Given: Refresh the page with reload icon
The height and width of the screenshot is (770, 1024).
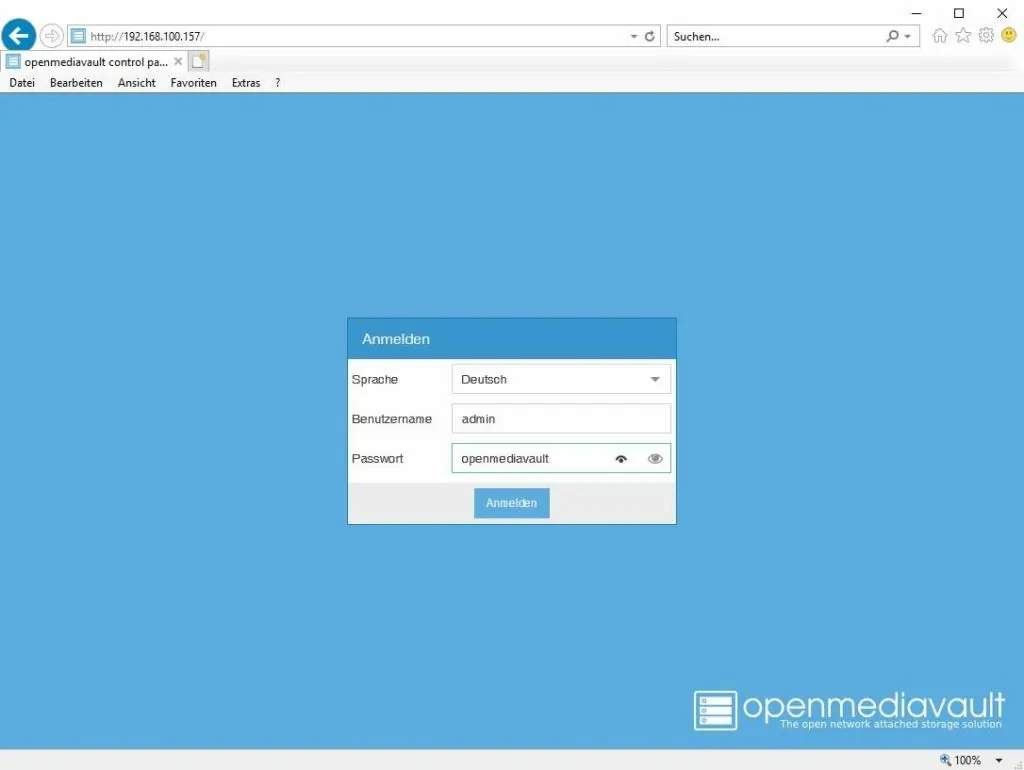Looking at the screenshot, I should (649, 37).
